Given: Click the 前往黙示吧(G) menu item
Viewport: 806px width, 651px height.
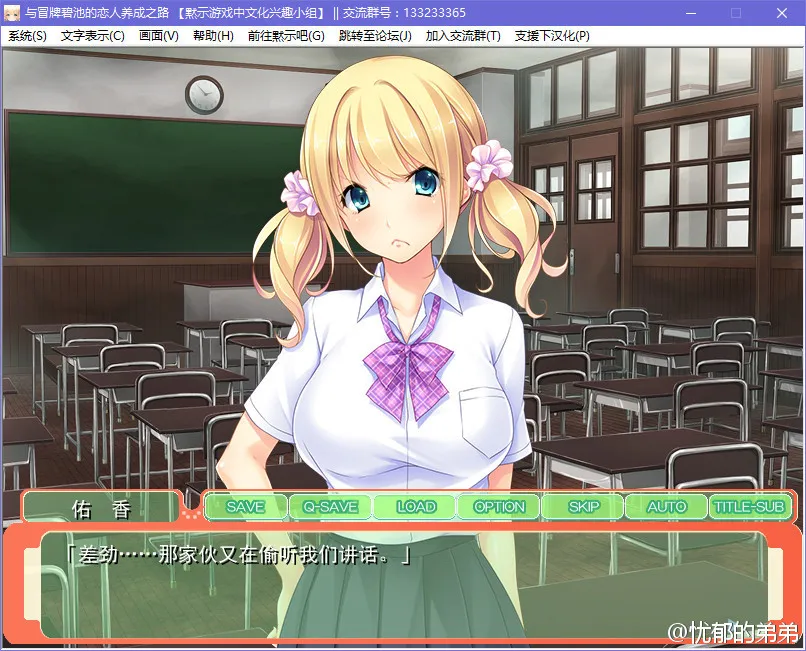Looking at the screenshot, I should tap(287, 36).
